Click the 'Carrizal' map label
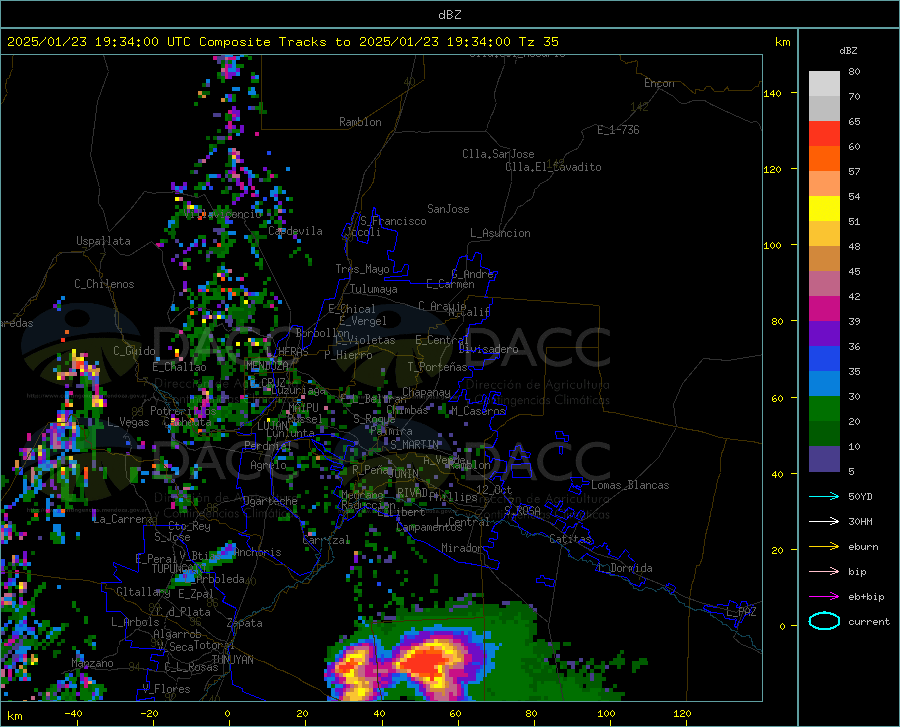This screenshot has height=727, width=900. click(326, 540)
